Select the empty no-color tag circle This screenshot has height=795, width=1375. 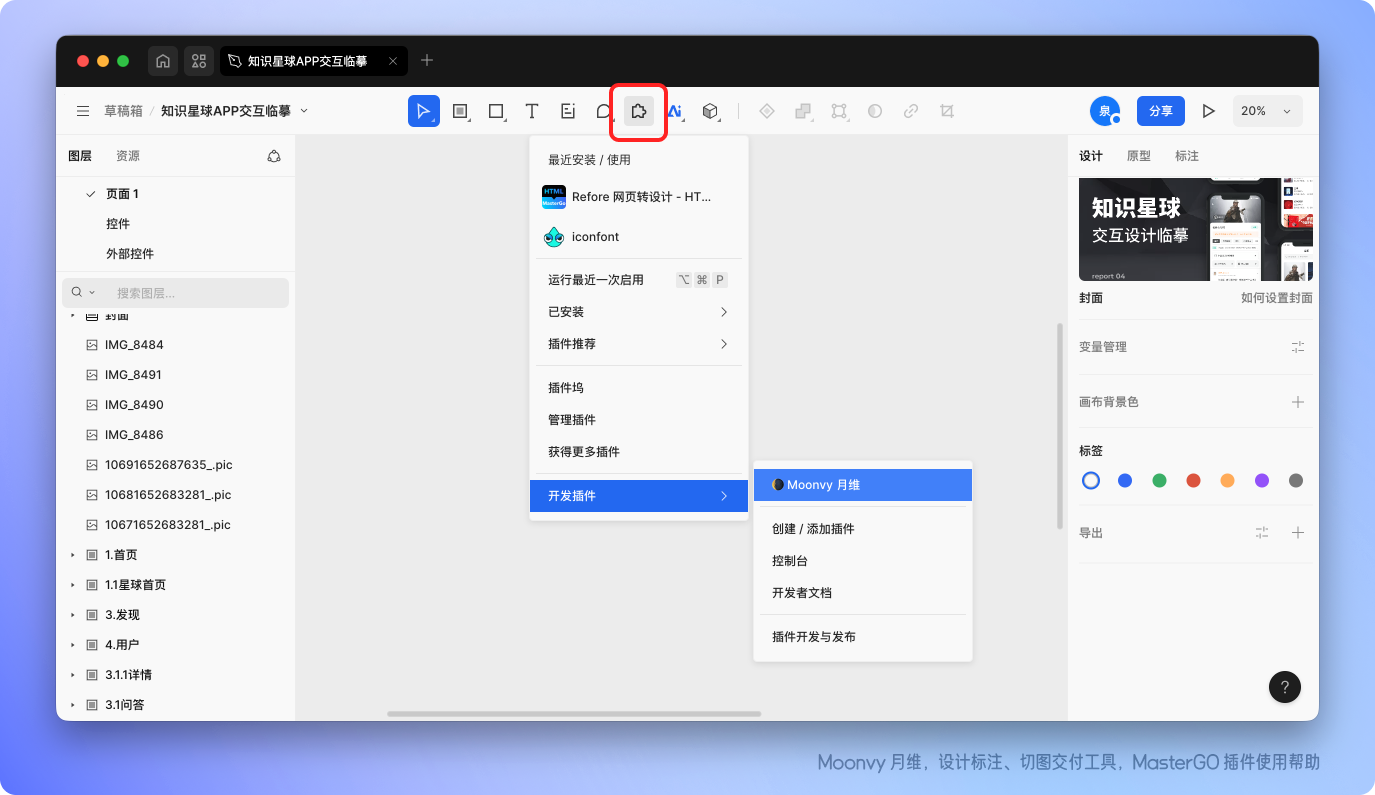[x=1091, y=481]
